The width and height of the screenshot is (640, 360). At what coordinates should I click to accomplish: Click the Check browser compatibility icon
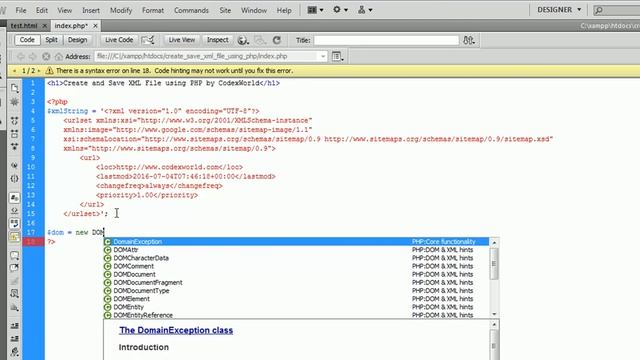tap(148, 40)
